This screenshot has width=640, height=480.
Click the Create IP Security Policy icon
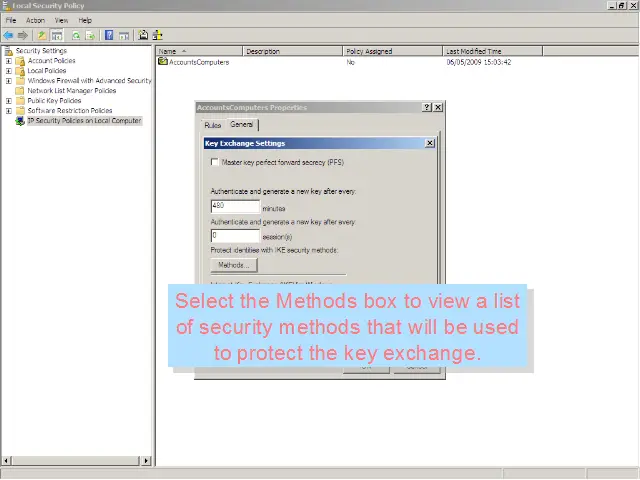tap(143, 35)
